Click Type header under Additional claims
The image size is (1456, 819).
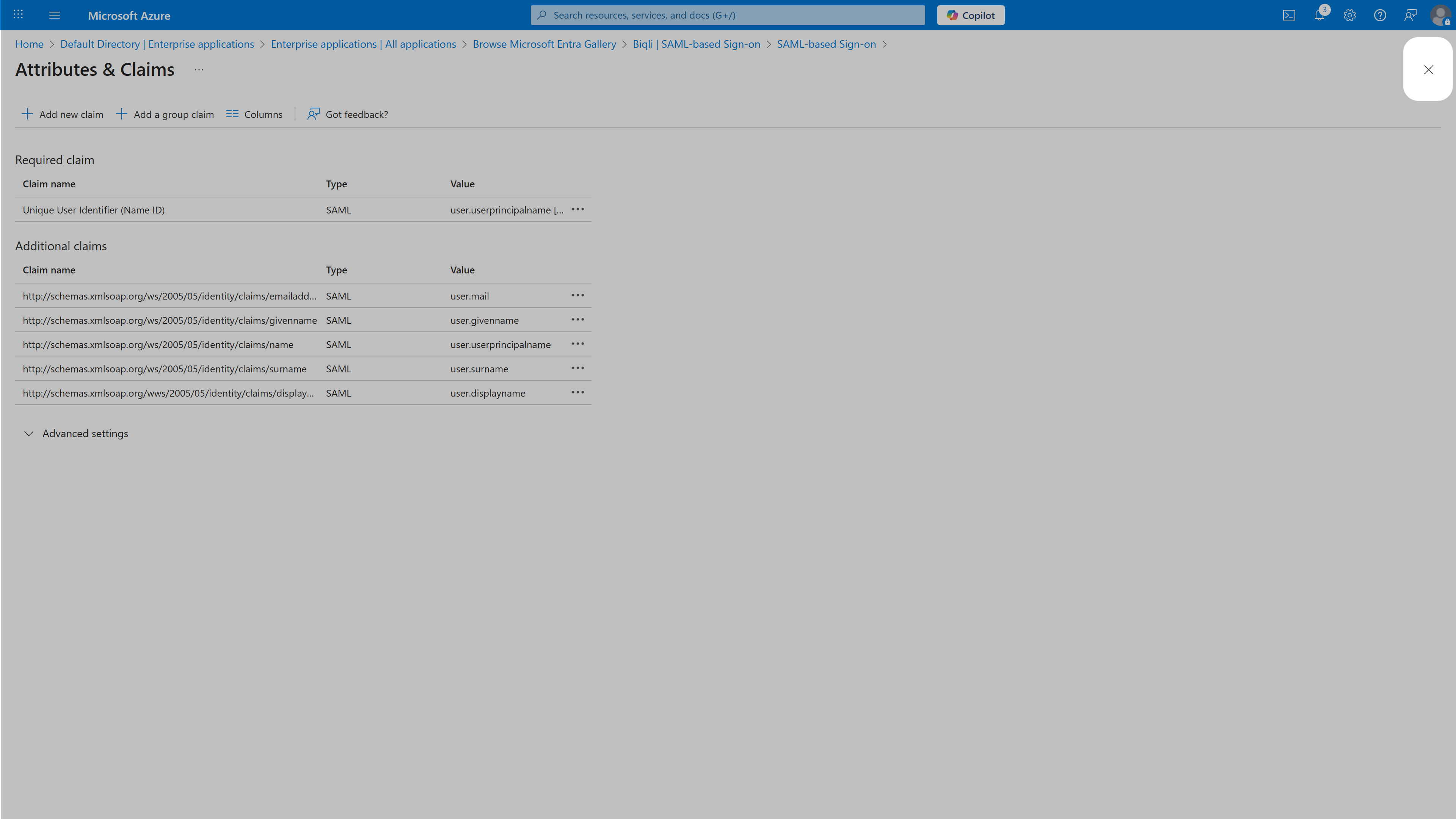tap(336, 270)
